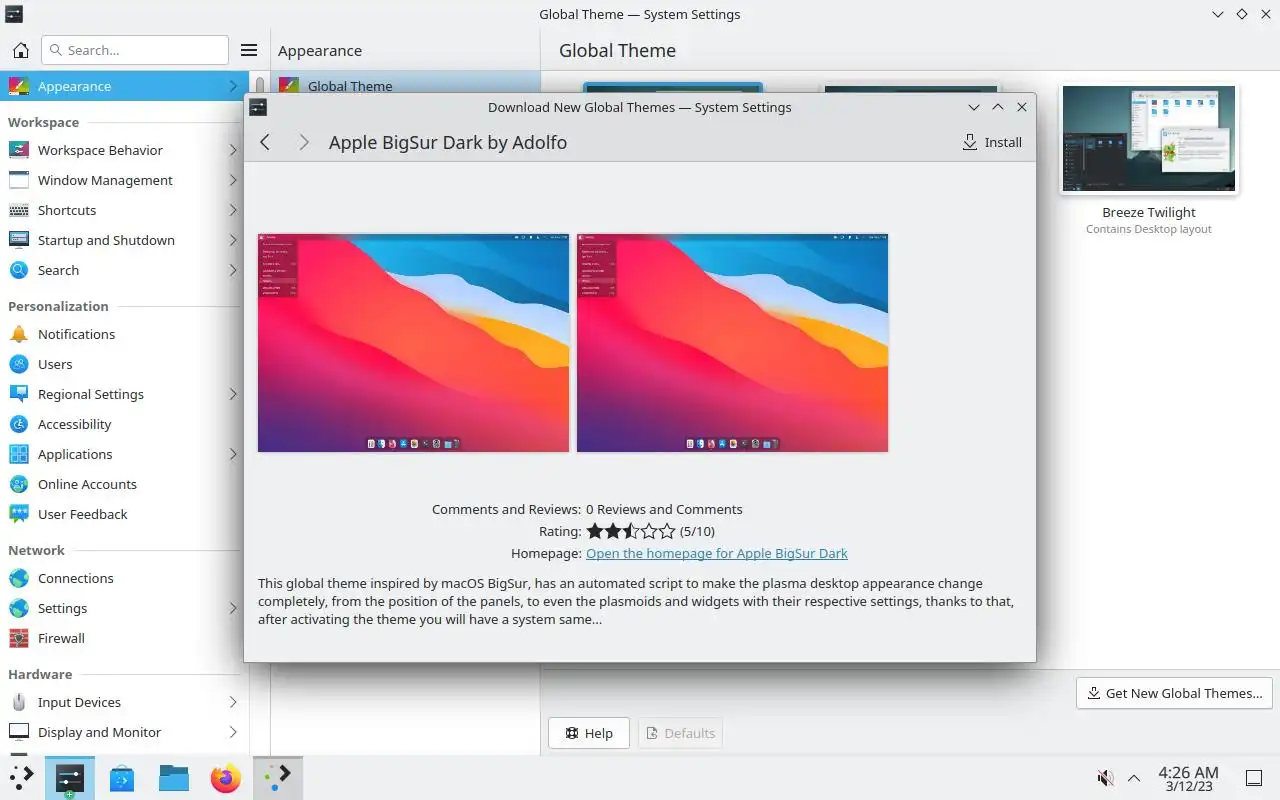
Task: Click the Online Accounts icon
Action: (x=19, y=484)
